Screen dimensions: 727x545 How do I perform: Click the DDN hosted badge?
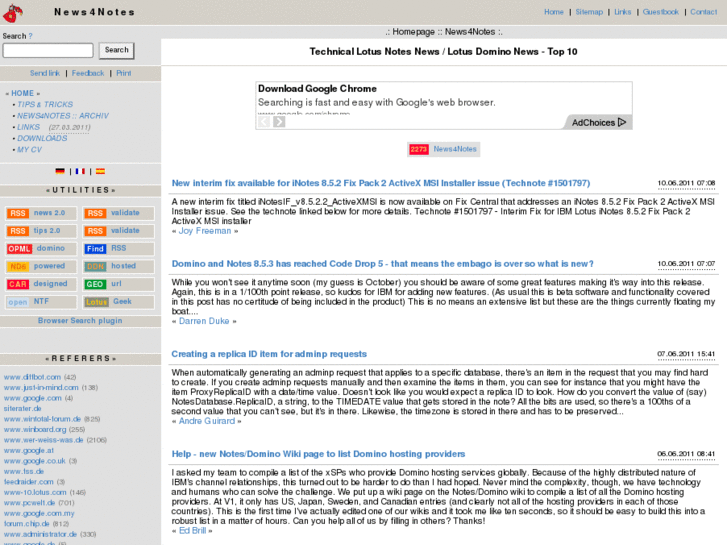pyautogui.click(x=118, y=266)
